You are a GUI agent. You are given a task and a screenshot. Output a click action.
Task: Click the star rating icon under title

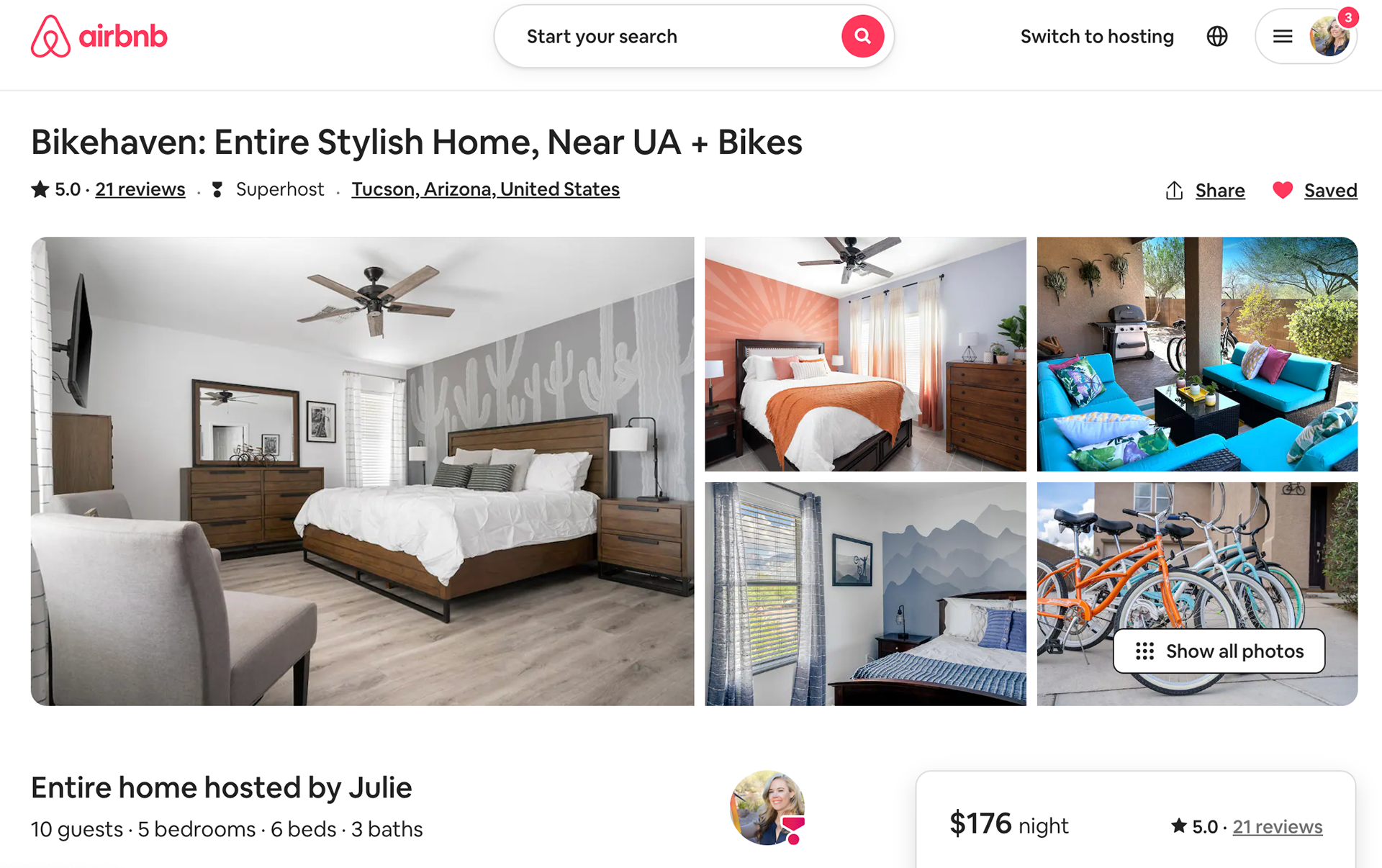pyautogui.click(x=40, y=189)
